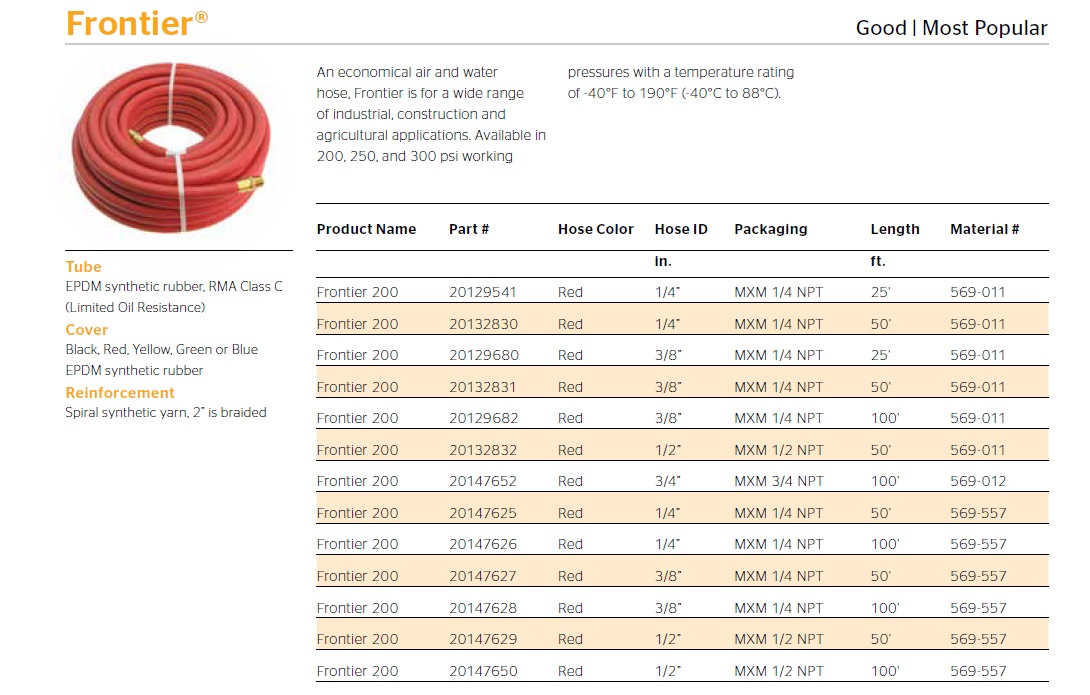The image size is (1090, 695).
Task: Click the red coiled hose product image
Action: (172, 147)
